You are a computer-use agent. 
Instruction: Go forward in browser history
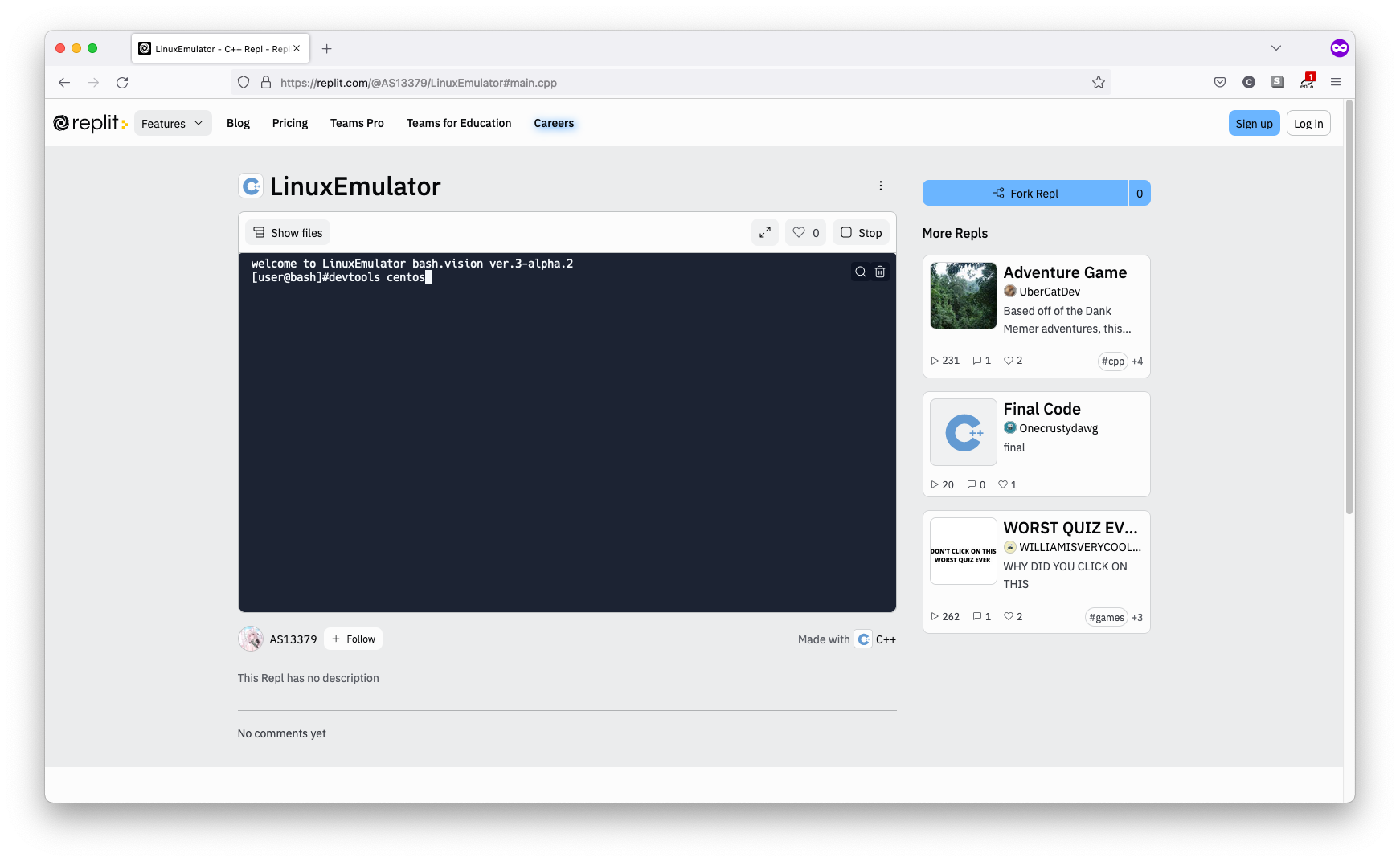point(93,82)
